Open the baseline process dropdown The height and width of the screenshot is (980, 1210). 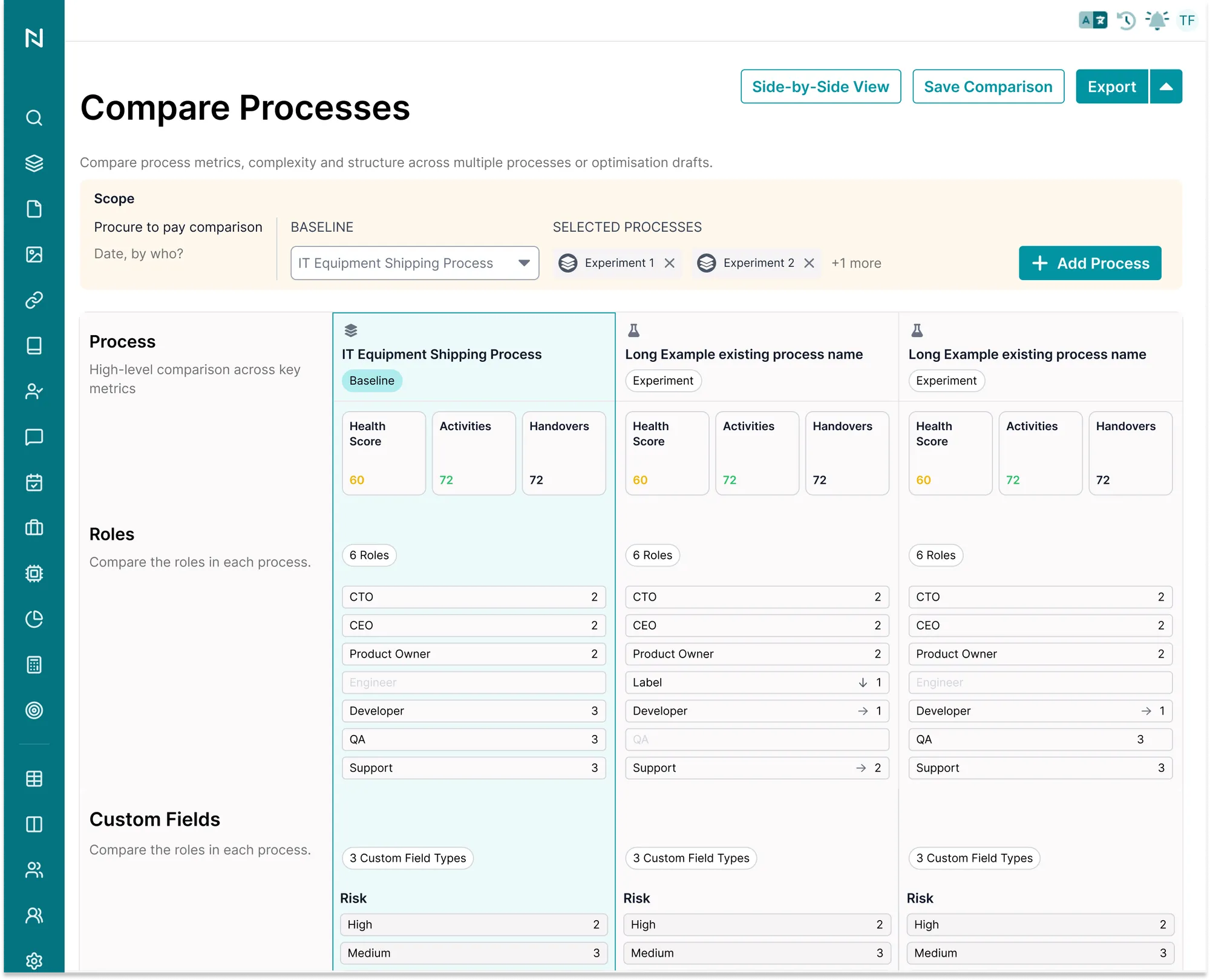414,263
